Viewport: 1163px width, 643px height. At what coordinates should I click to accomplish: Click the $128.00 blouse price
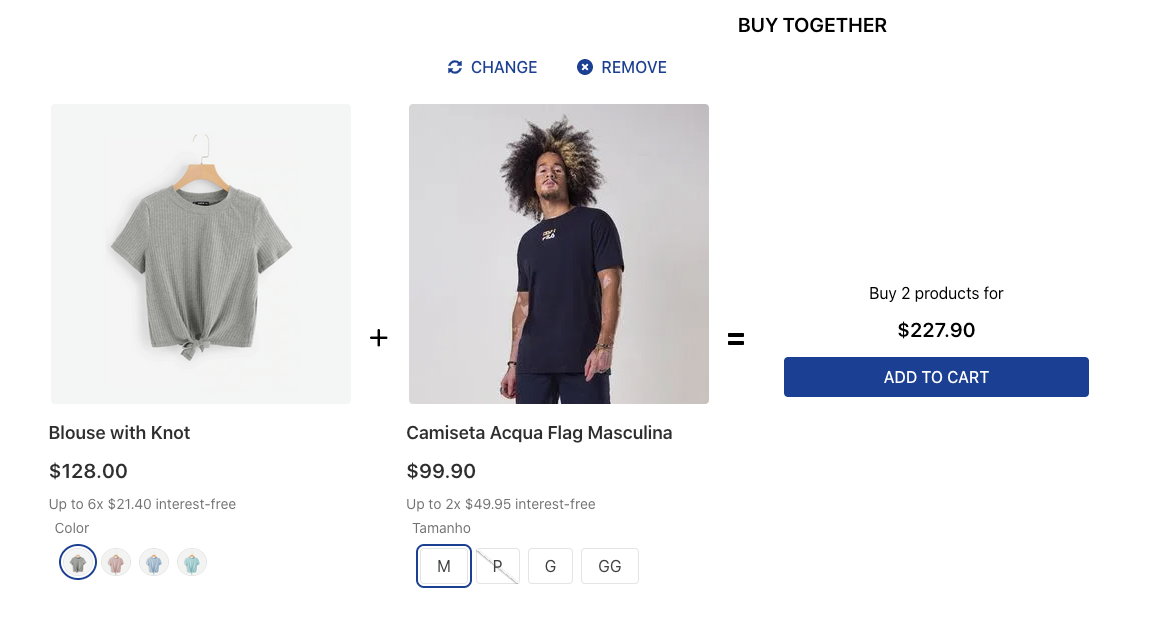[87, 470]
